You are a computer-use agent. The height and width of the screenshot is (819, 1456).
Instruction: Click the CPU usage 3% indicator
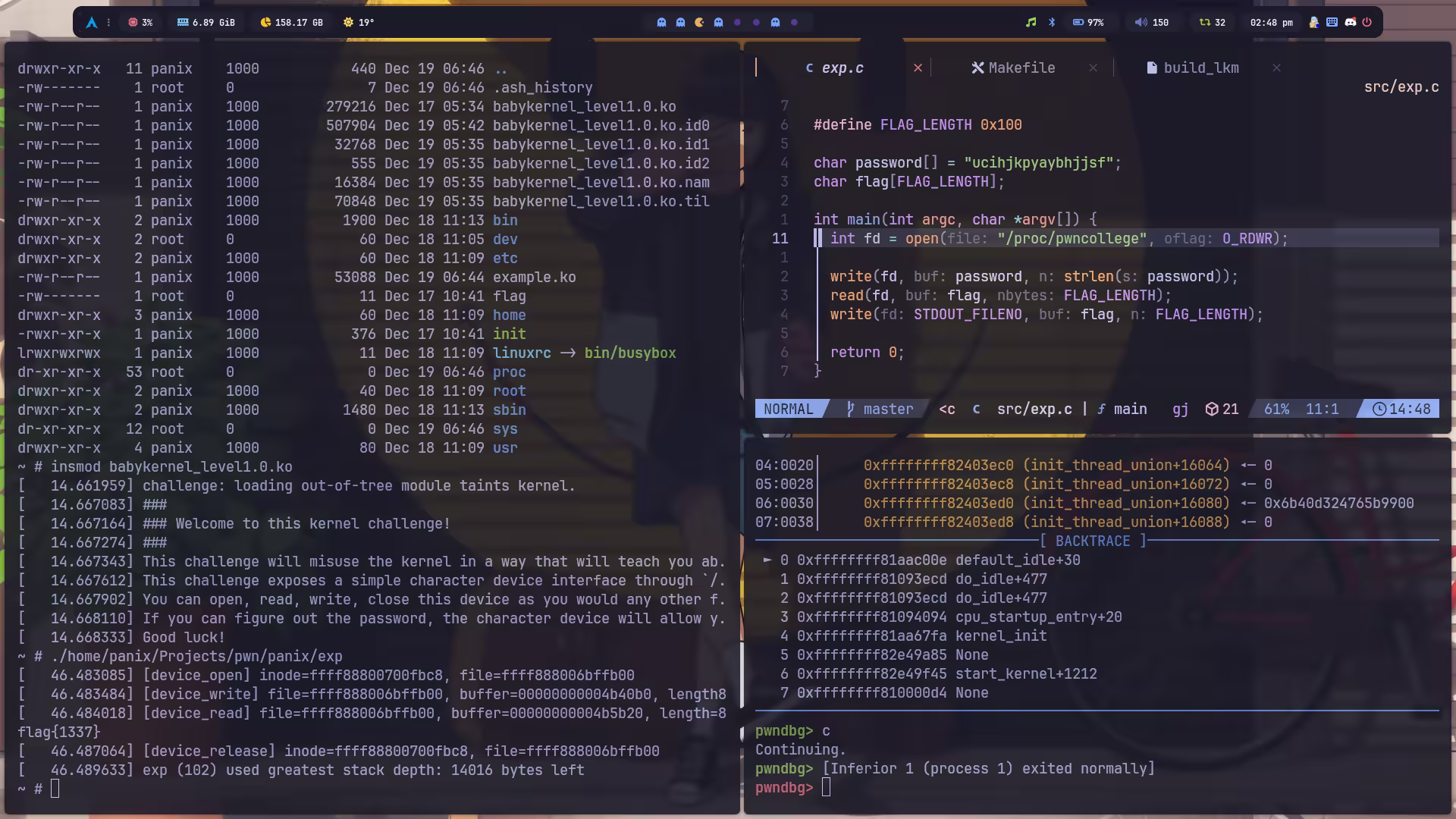coord(140,23)
